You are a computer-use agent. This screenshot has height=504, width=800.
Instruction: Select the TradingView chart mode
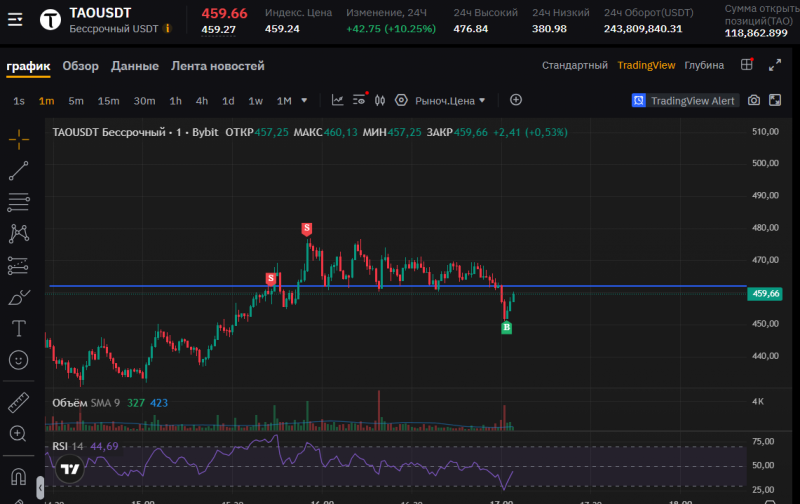coord(646,65)
